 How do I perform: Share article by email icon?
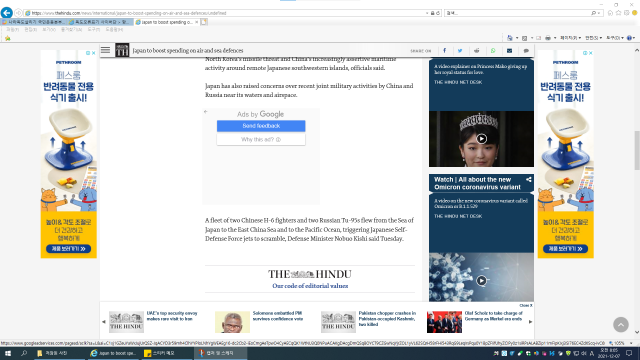(509, 51)
